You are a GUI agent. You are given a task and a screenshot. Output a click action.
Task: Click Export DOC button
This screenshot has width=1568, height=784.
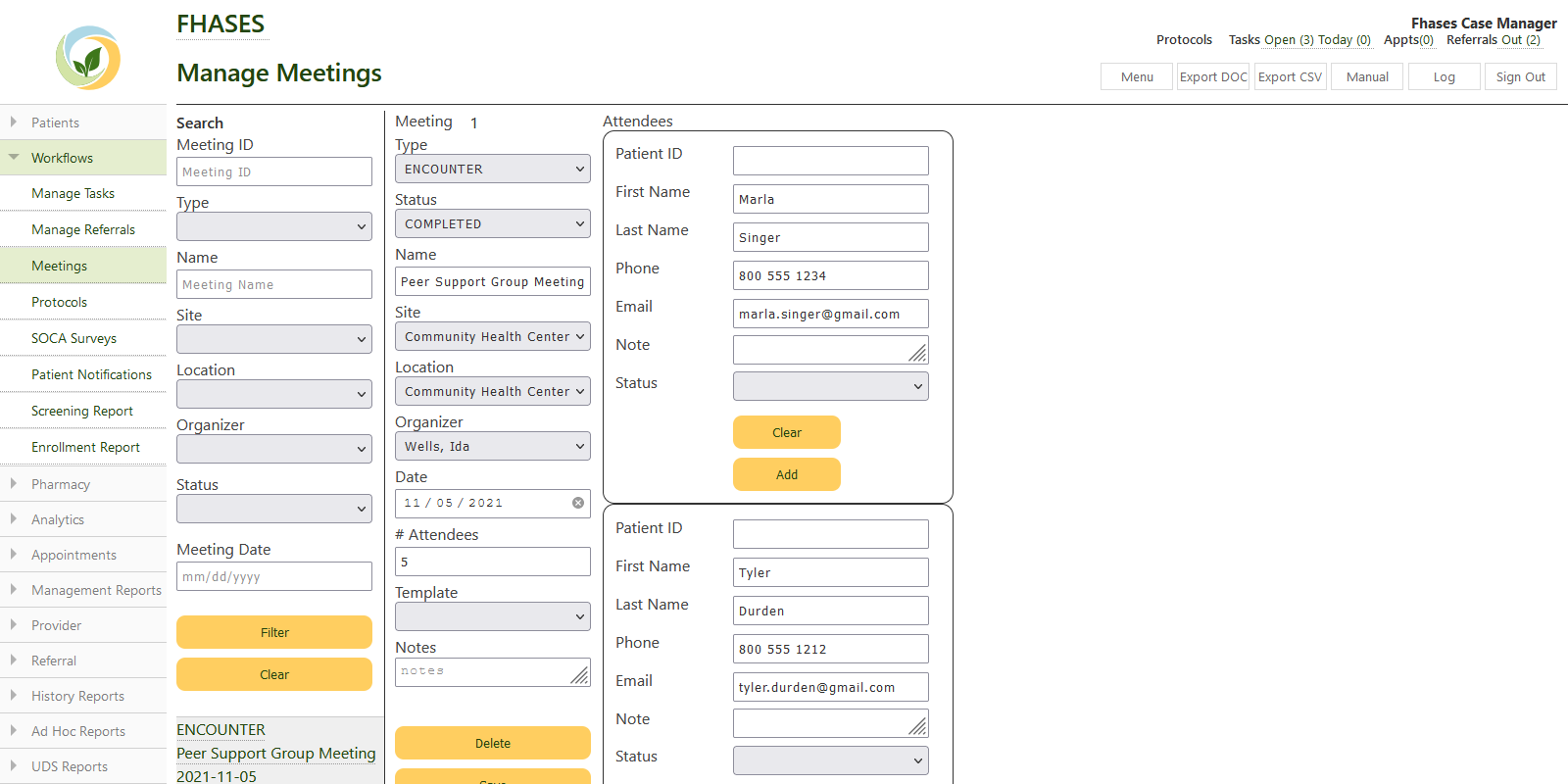coord(1213,76)
